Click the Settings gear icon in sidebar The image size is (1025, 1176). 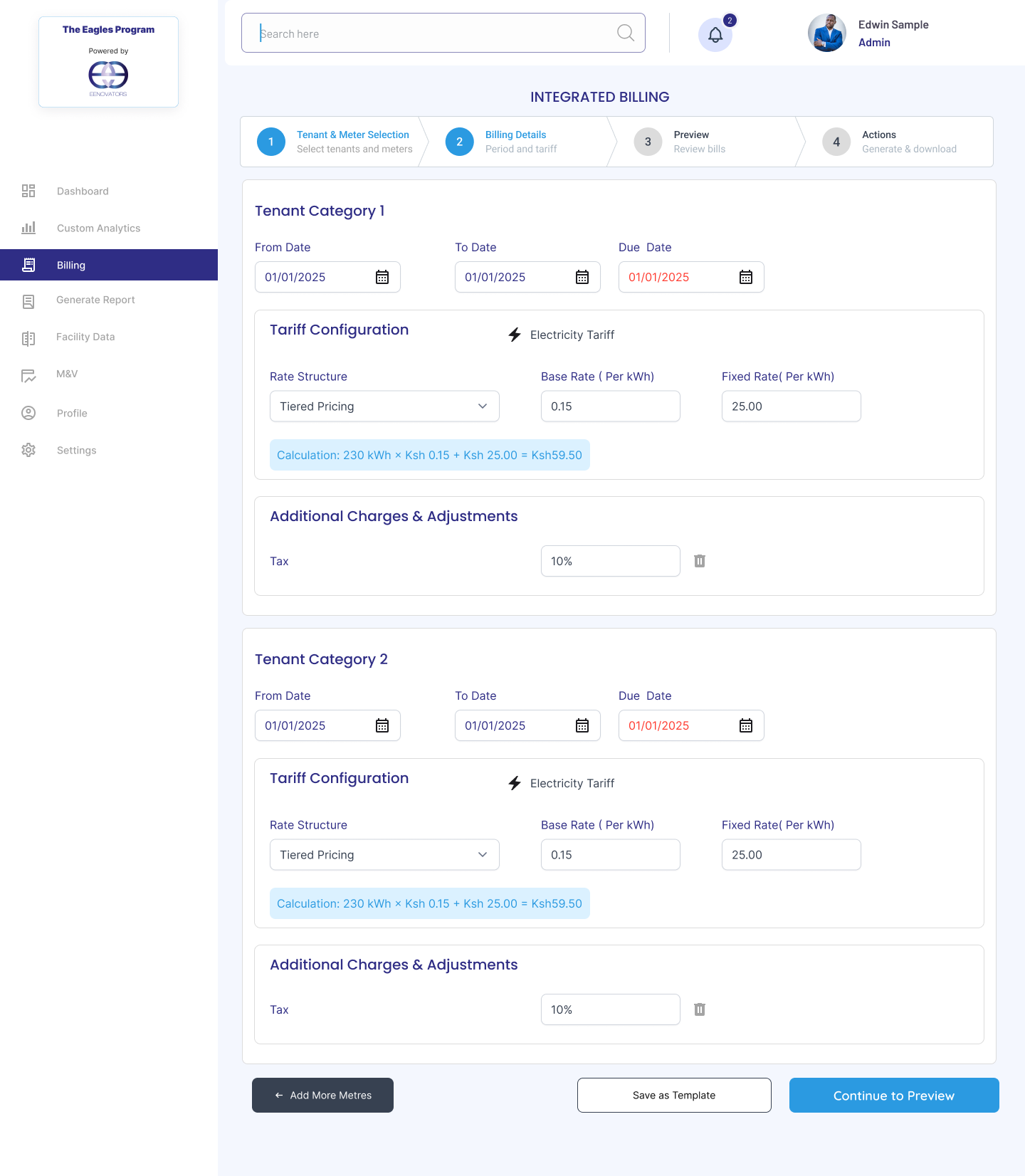[x=28, y=450]
